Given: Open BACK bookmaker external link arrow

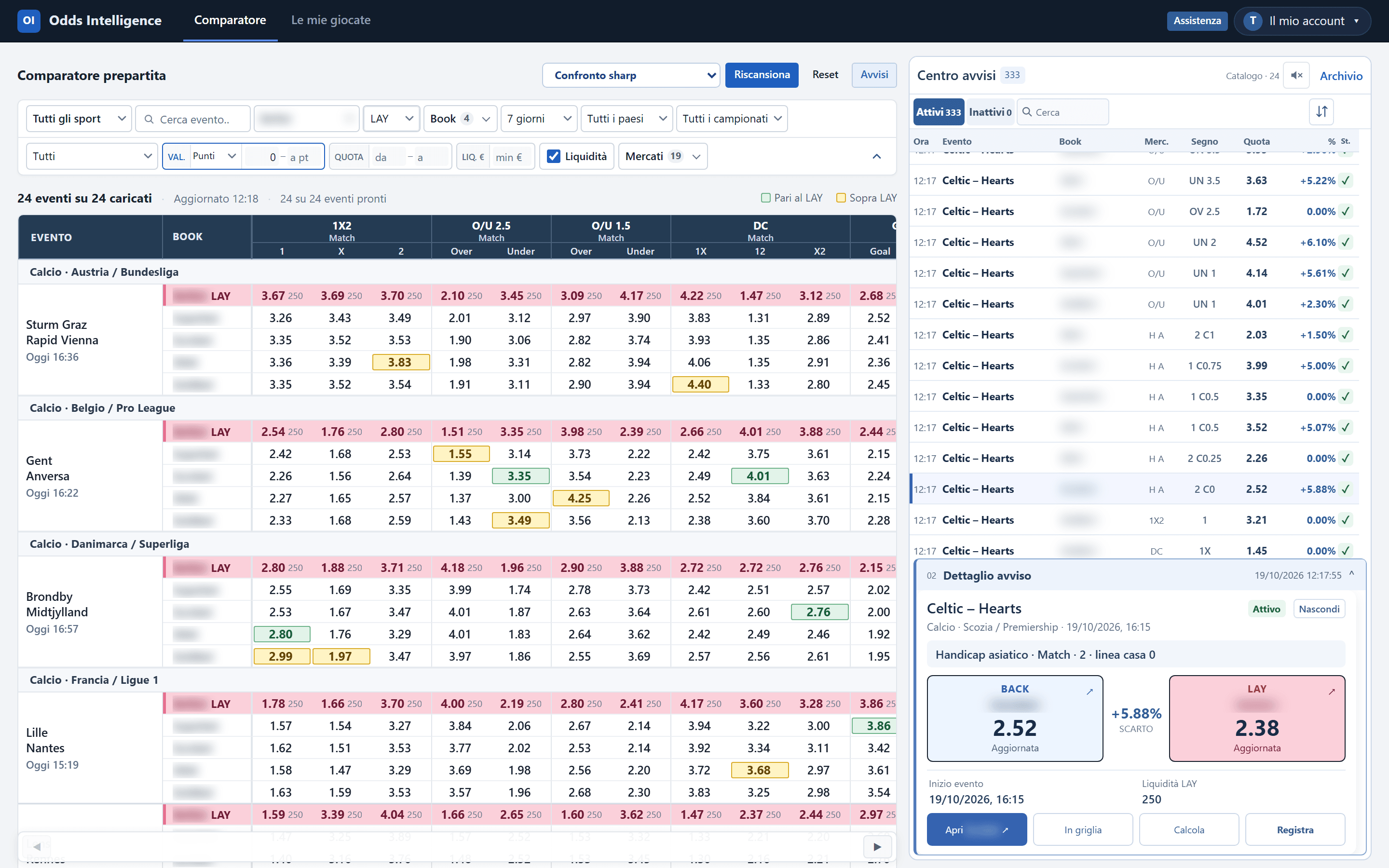Looking at the screenshot, I should (x=1089, y=692).
